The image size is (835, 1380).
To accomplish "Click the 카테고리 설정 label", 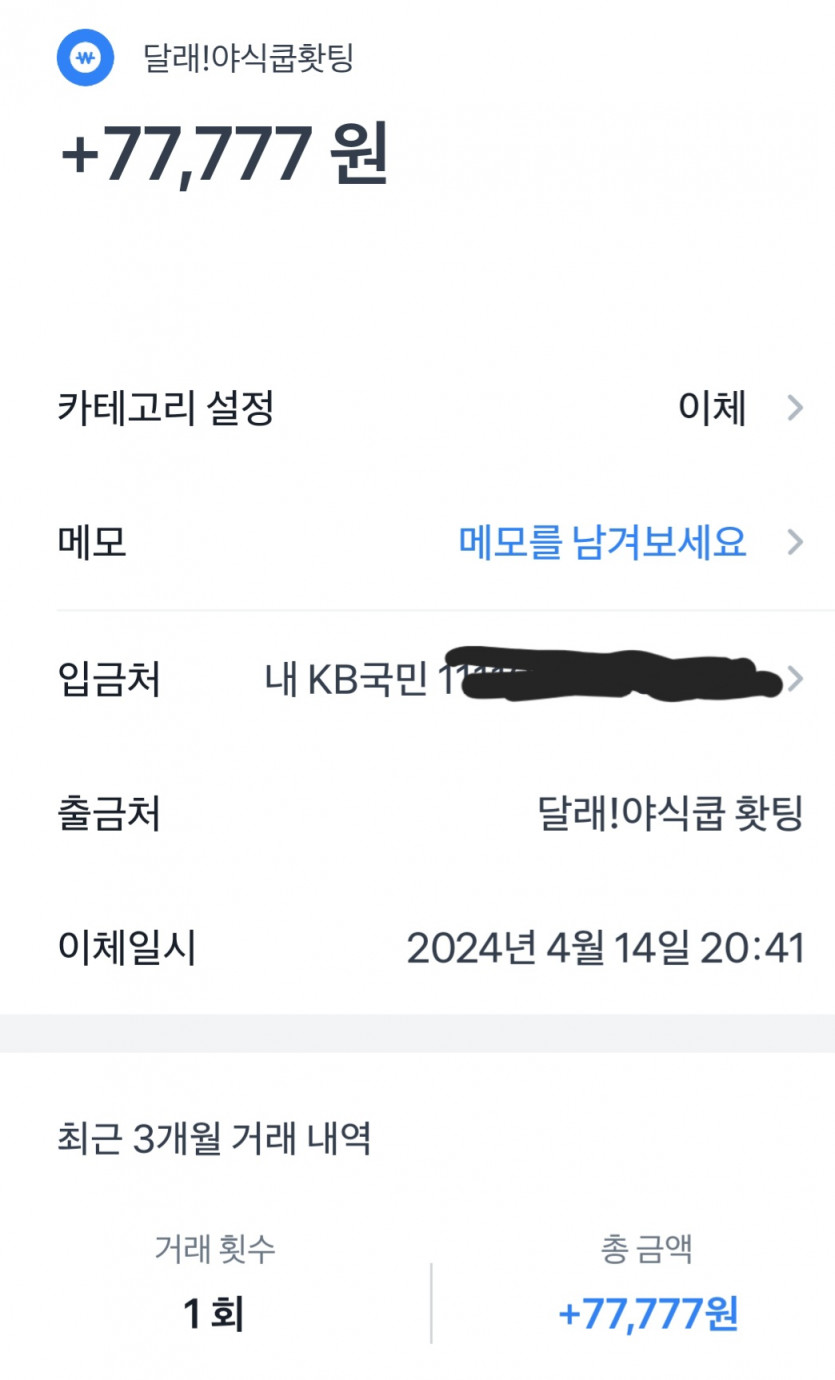I will (x=166, y=408).
